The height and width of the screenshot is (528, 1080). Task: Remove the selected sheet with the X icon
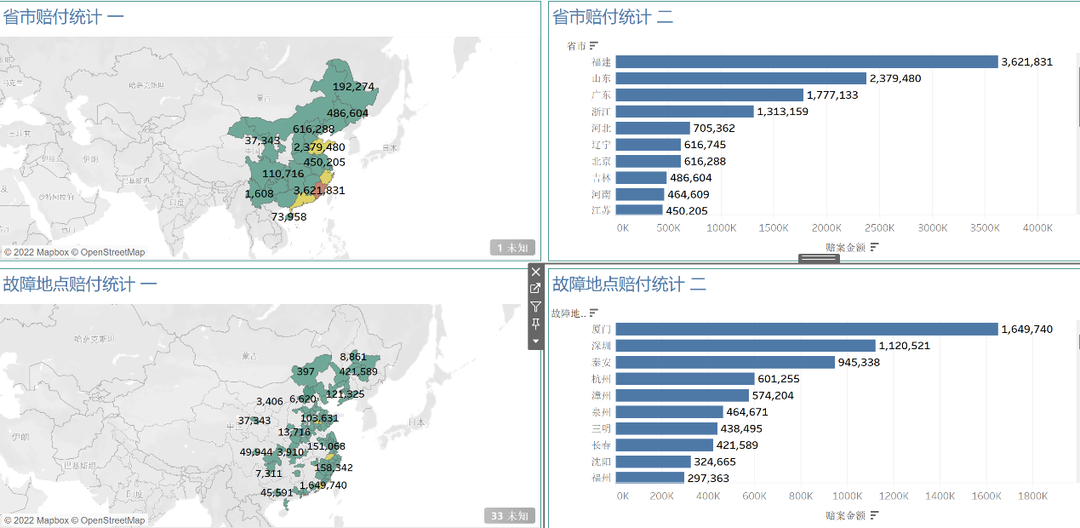[536, 272]
